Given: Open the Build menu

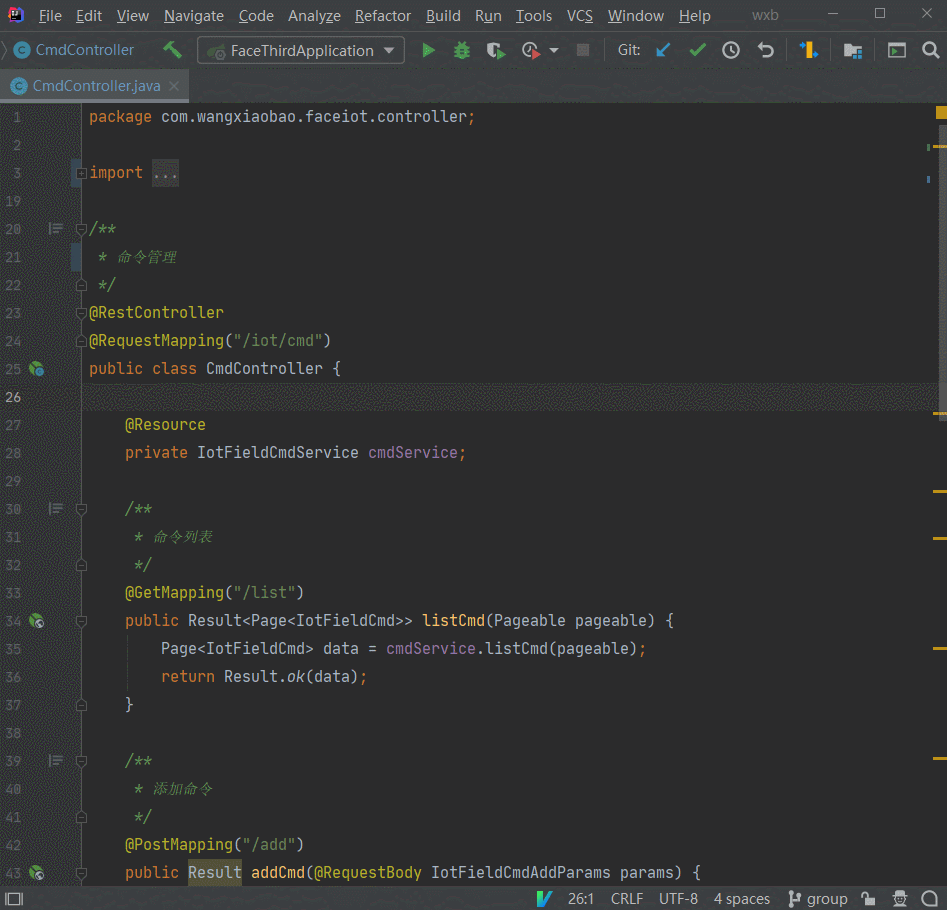Looking at the screenshot, I should pos(443,16).
